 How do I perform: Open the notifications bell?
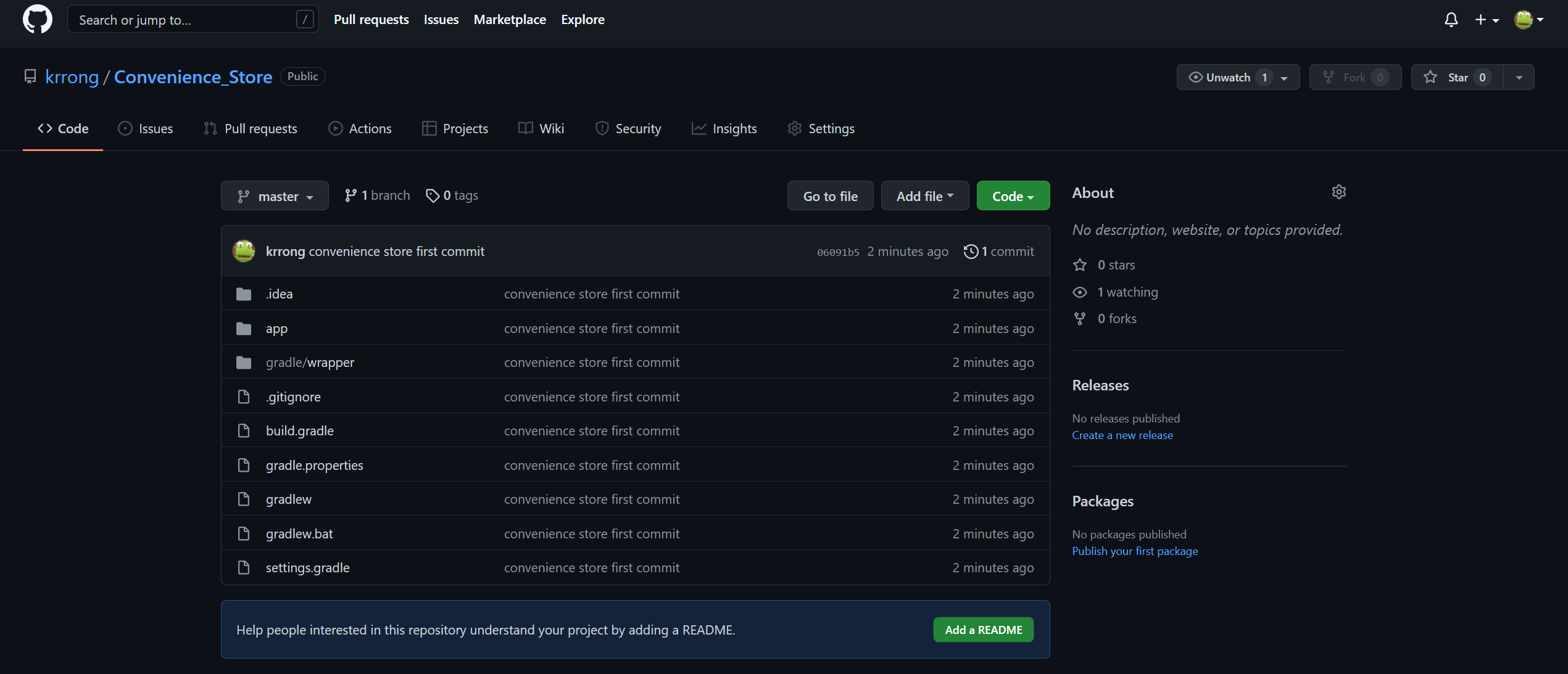coord(1451,20)
